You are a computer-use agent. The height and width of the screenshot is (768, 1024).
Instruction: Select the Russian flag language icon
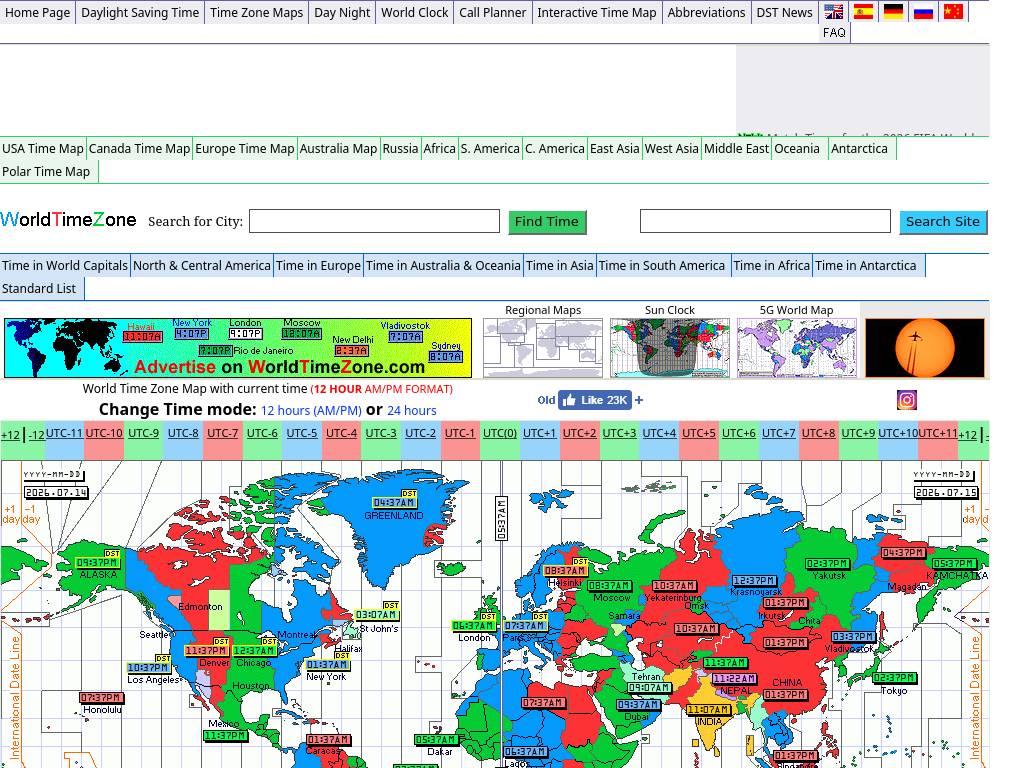[x=923, y=12]
